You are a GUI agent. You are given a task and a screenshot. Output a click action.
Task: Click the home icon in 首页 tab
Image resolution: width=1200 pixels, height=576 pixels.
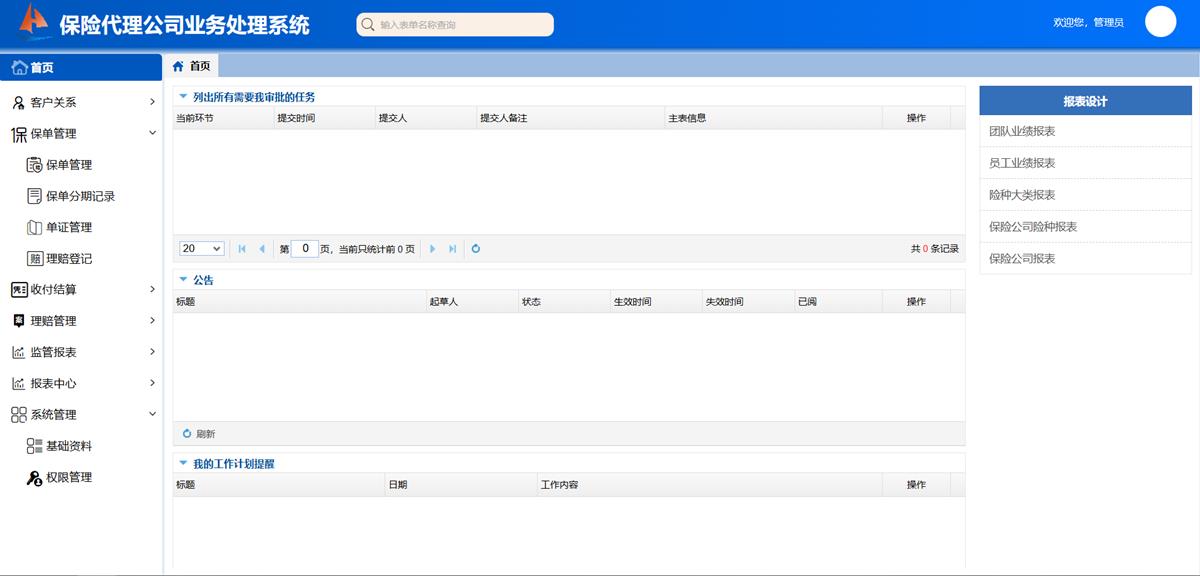(178, 66)
